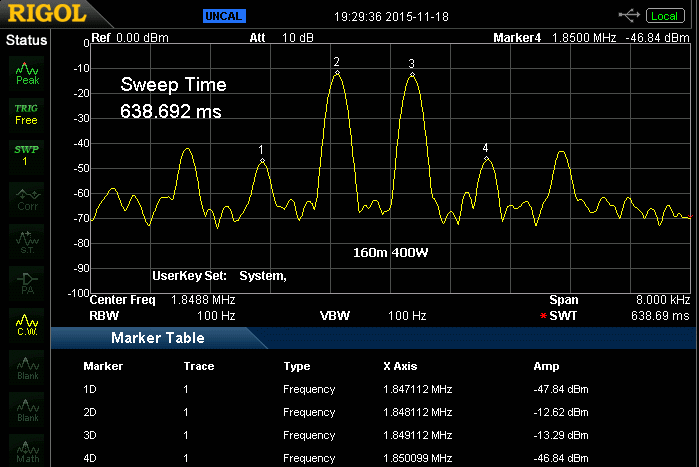Select marker 2 peak on the trace

pyautogui.click(x=337, y=71)
